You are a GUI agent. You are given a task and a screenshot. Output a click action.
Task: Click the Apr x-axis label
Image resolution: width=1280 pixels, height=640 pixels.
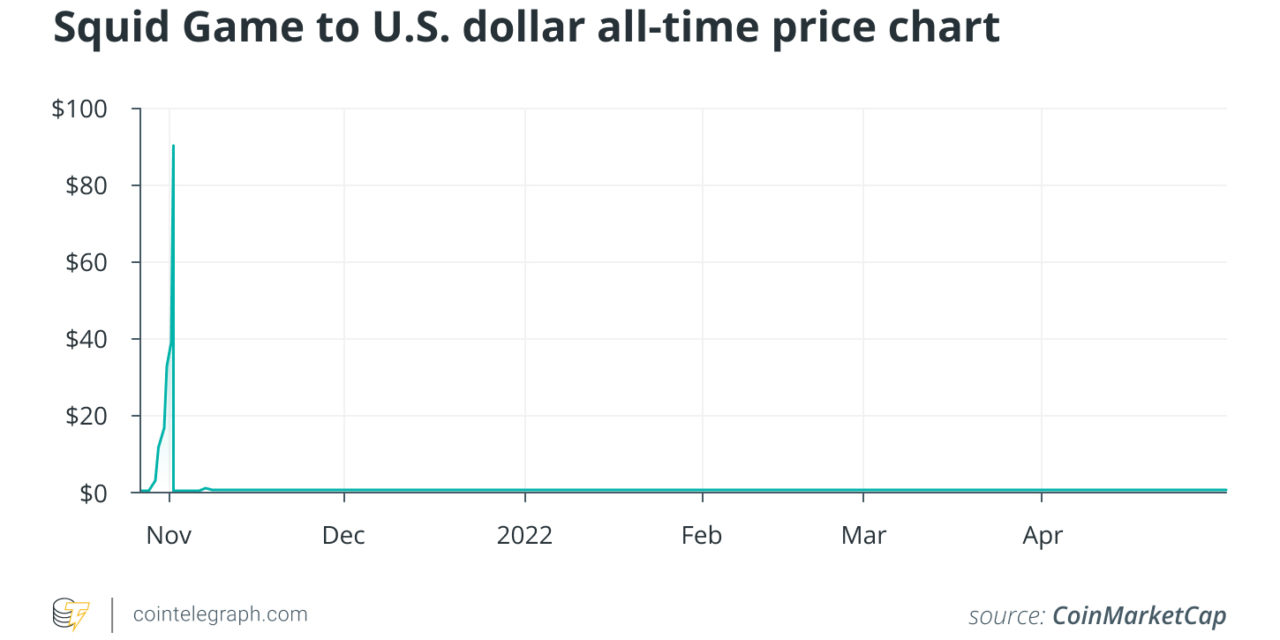coord(1042,535)
